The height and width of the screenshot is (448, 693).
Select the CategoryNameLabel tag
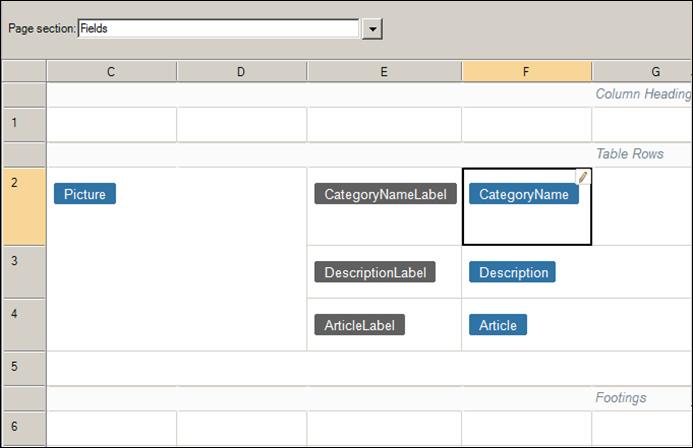point(385,194)
